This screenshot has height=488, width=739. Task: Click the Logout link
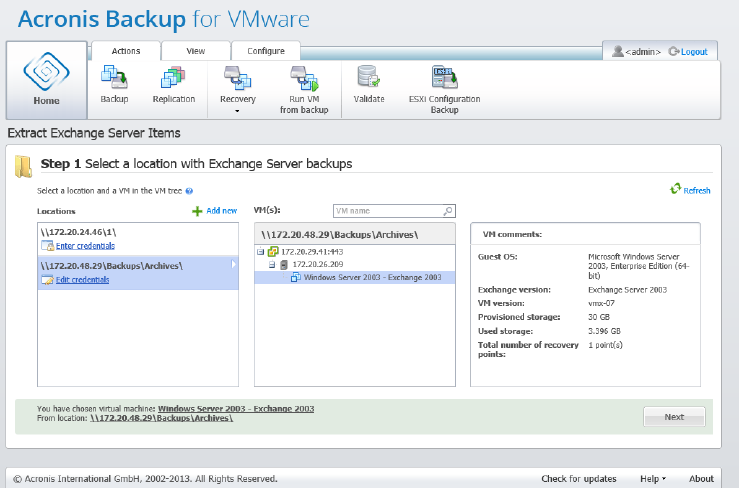694,52
